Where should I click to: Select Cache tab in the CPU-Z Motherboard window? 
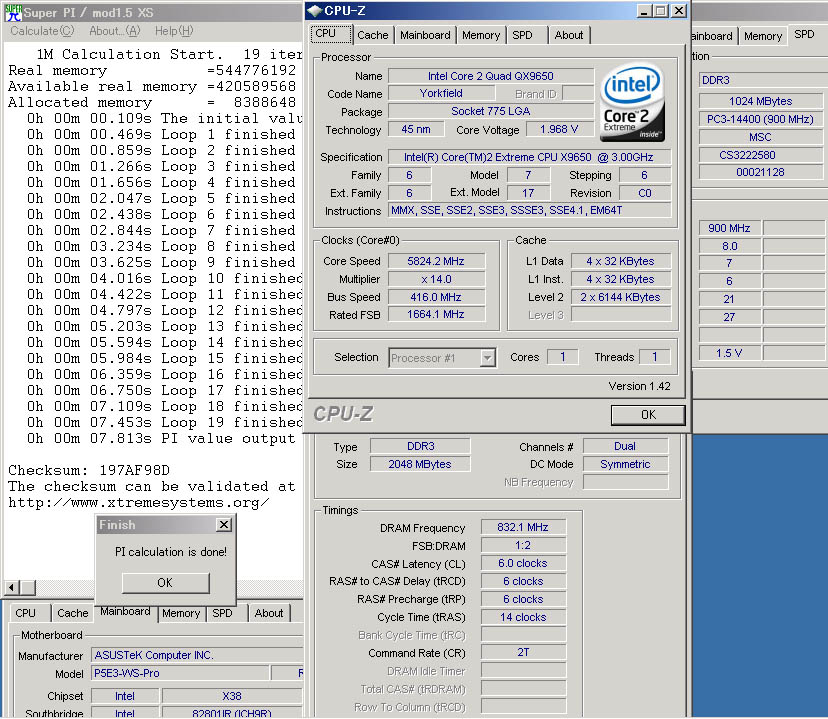[73, 613]
